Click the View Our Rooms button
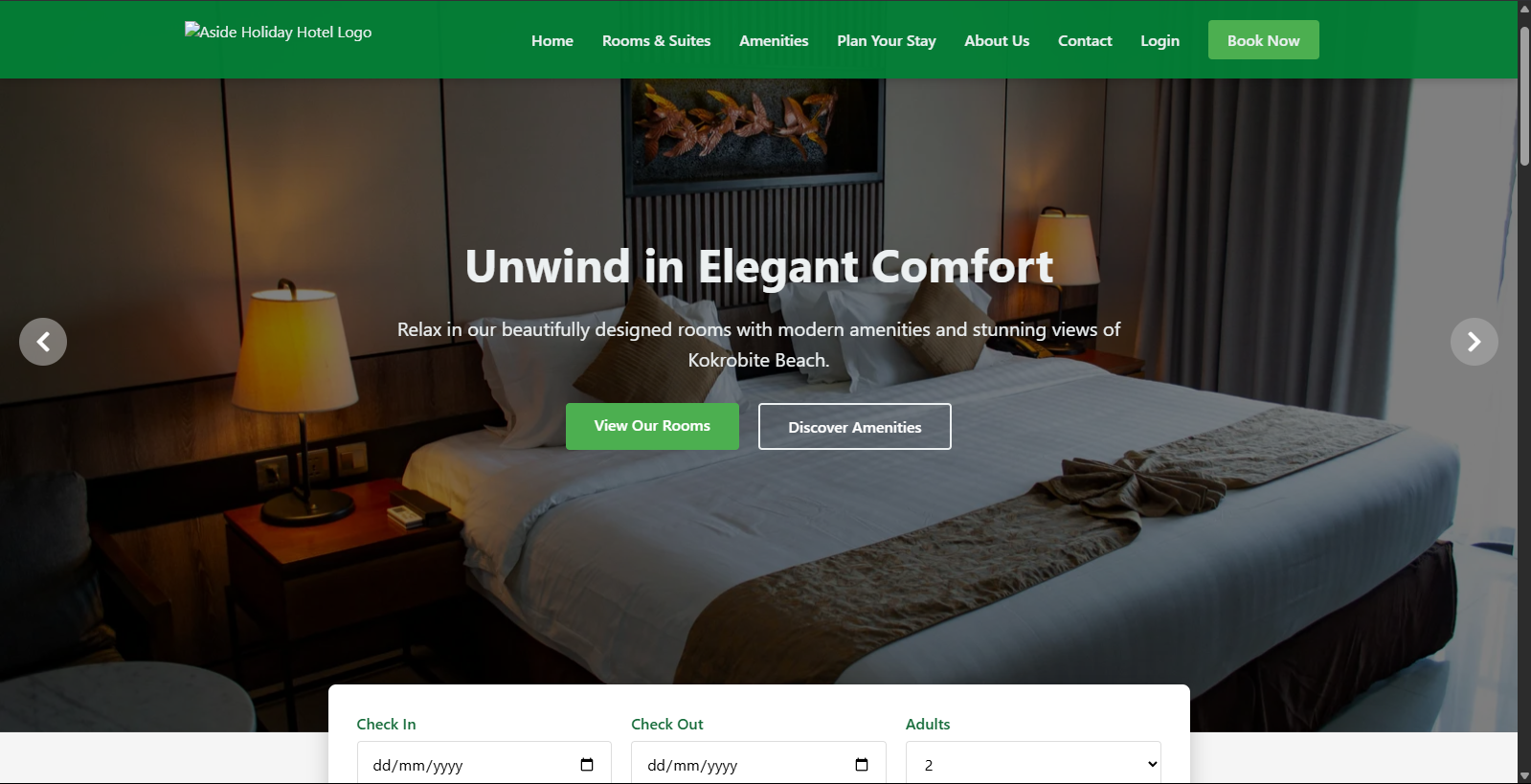Screen dimensions: 1531x784 tap(652, 426)
